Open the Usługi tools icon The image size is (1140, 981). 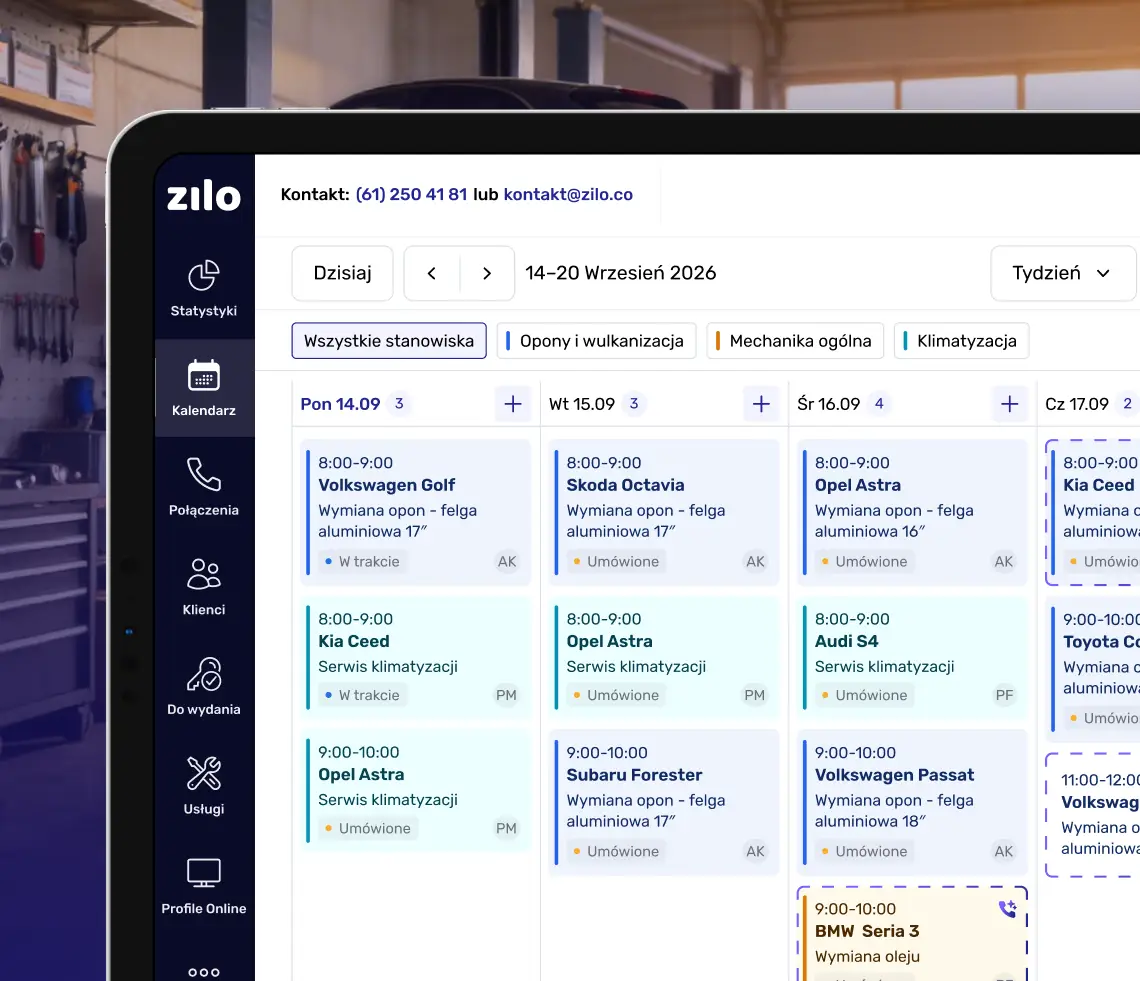point(204,773)
